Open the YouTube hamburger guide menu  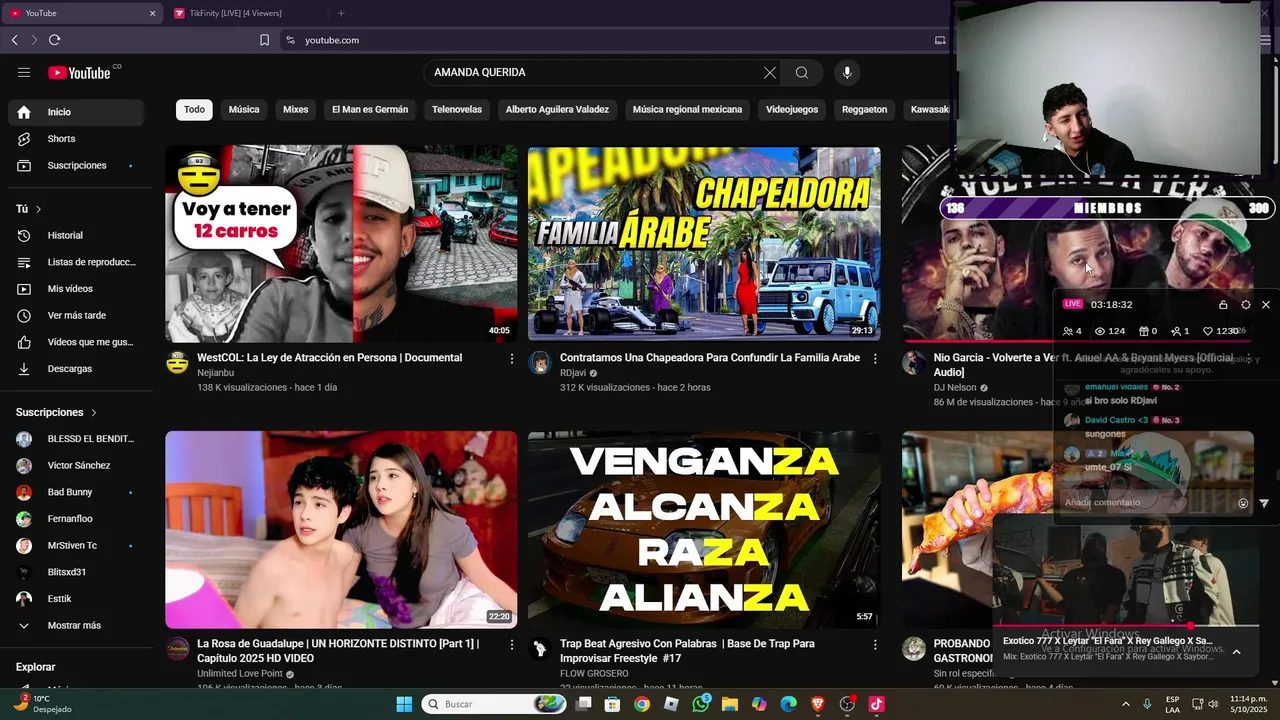pyautogui.click(x=24, y=72)
